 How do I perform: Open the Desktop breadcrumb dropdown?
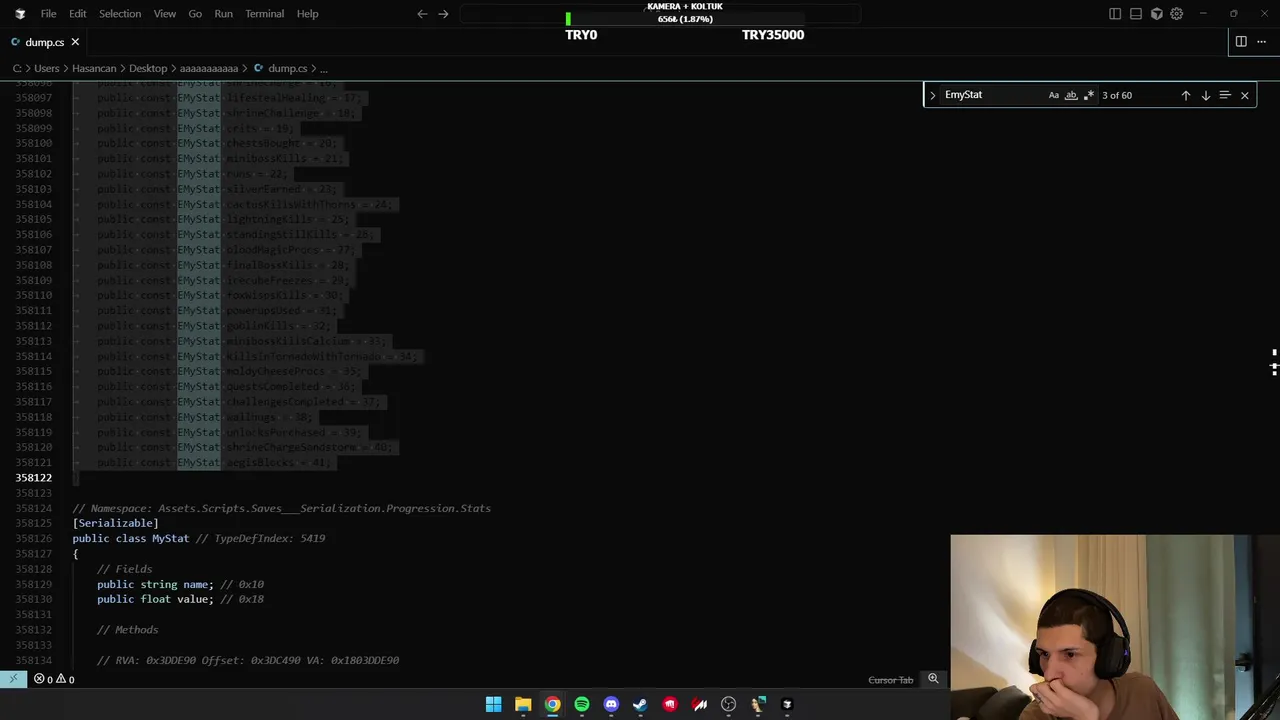148,68
